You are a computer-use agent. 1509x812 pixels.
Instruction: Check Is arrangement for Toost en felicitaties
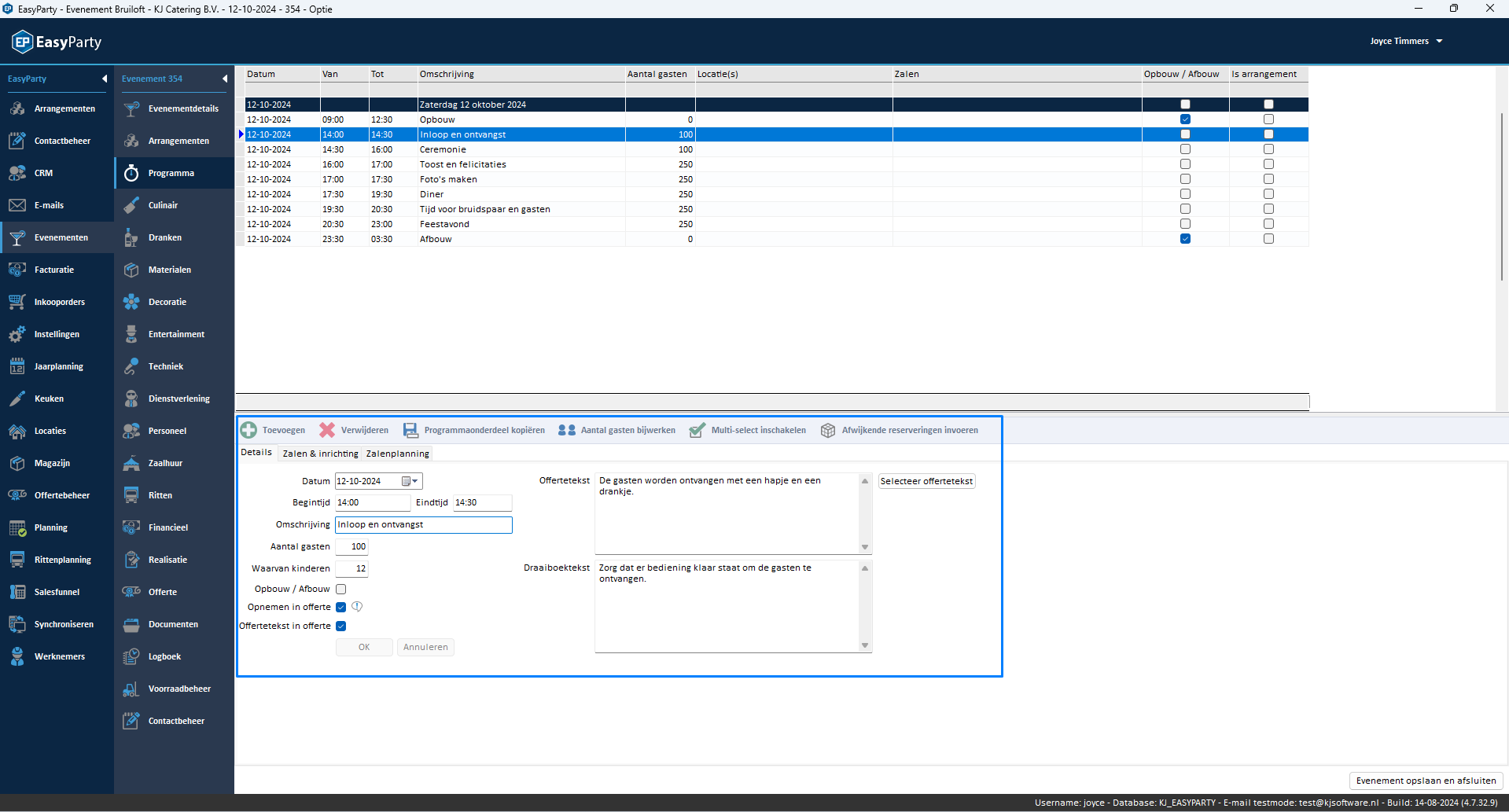pos(1268,164)
